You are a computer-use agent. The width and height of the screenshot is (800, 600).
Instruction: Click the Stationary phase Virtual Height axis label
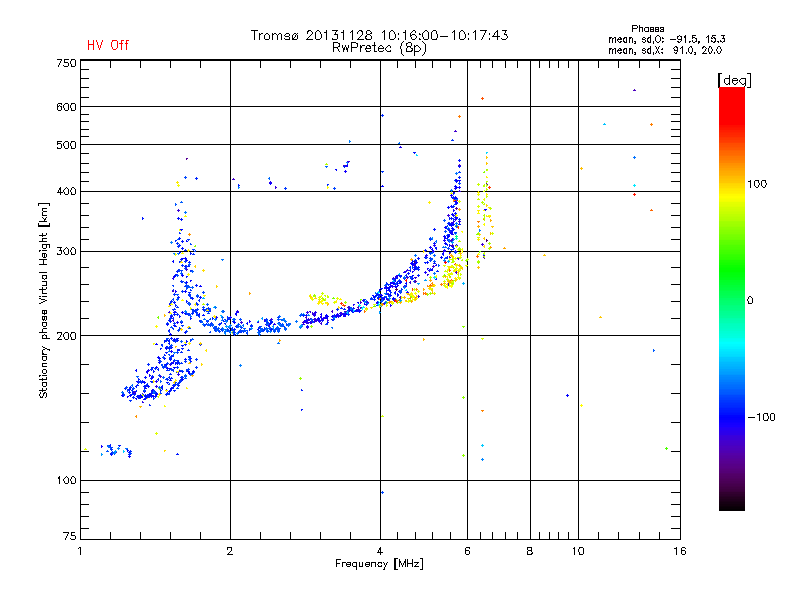pyautogui.click(x=43, y=300)
